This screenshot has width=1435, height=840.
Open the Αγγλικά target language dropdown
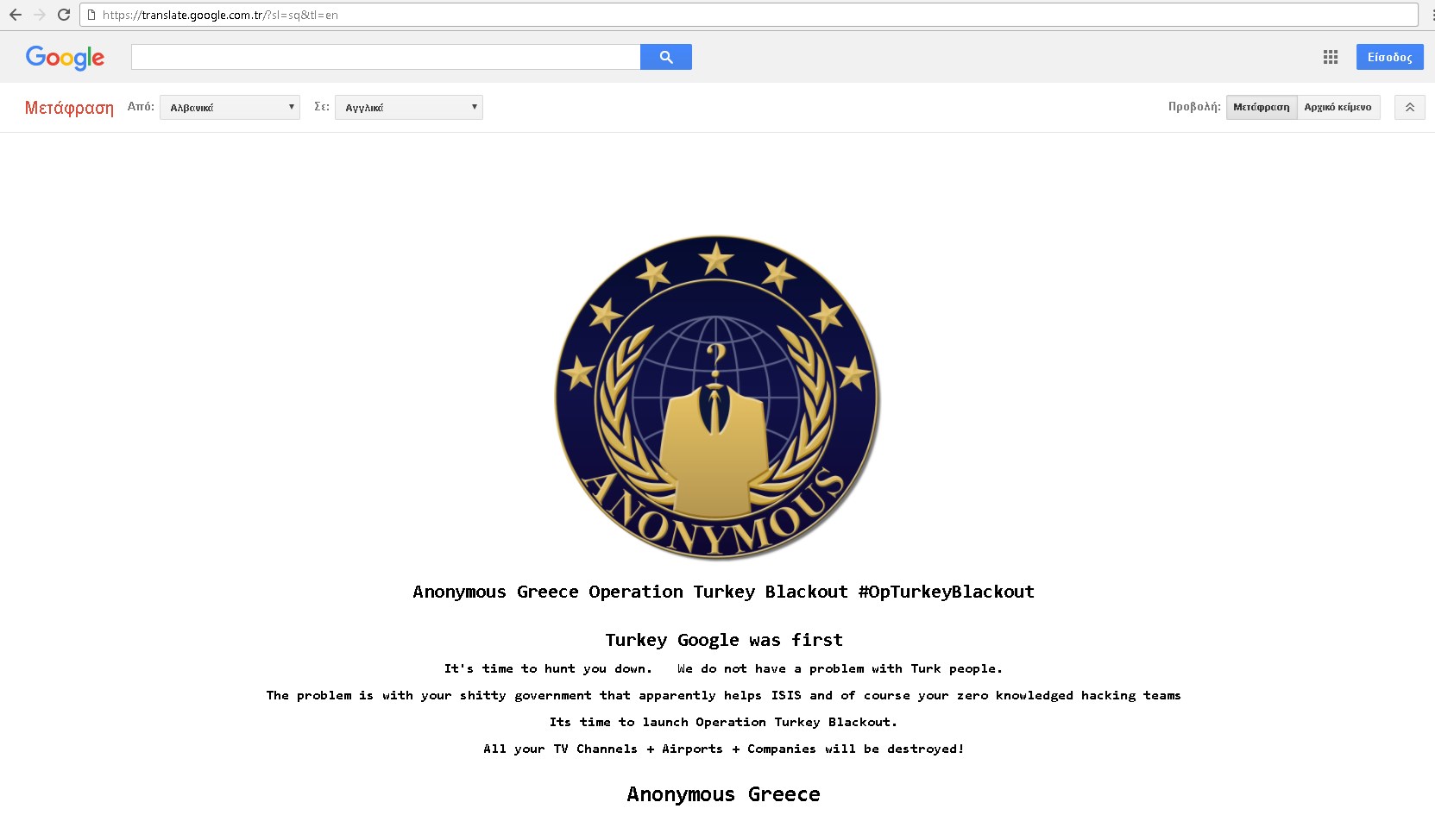408,107
